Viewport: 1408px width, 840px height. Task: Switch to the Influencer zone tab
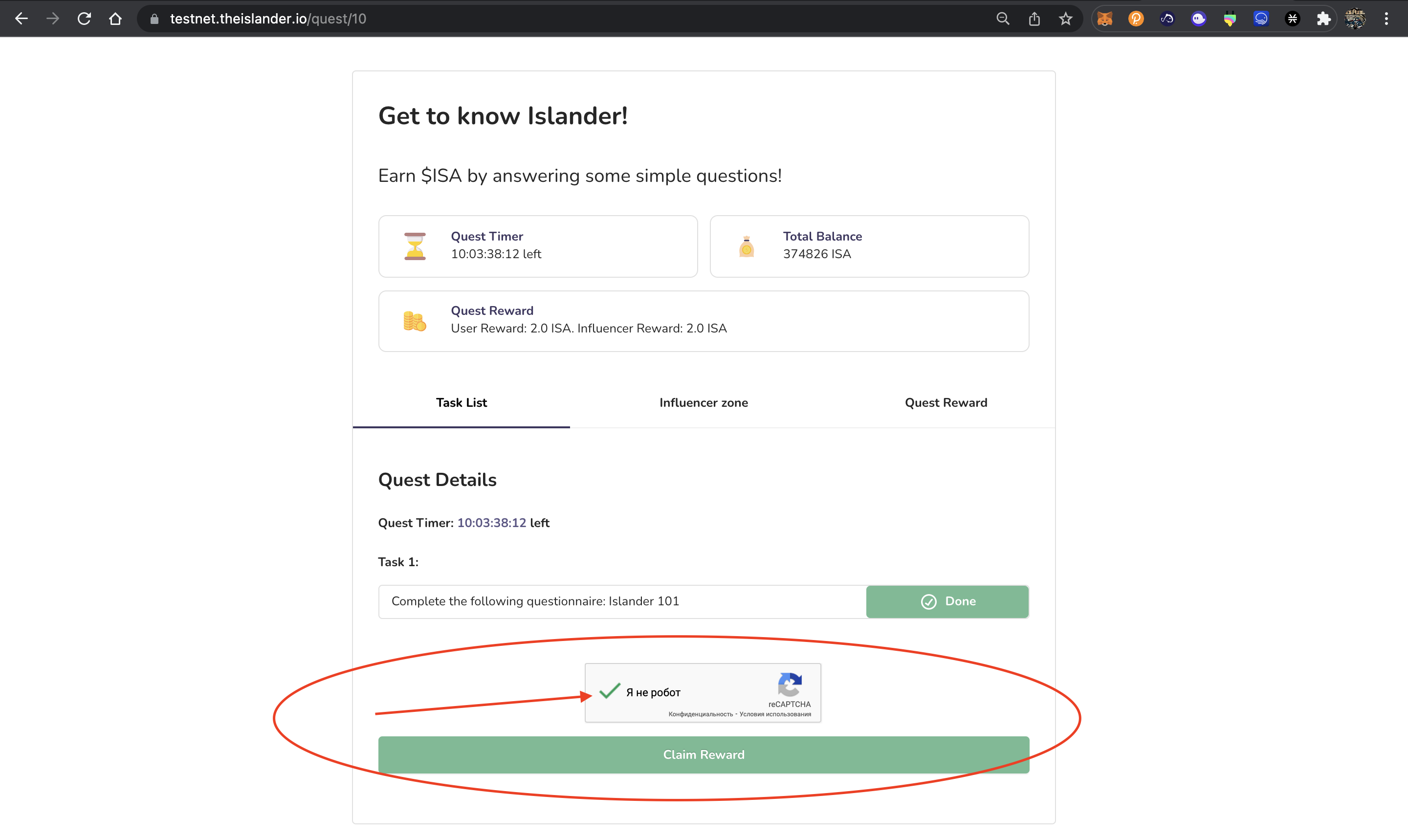tap(704, 402)
